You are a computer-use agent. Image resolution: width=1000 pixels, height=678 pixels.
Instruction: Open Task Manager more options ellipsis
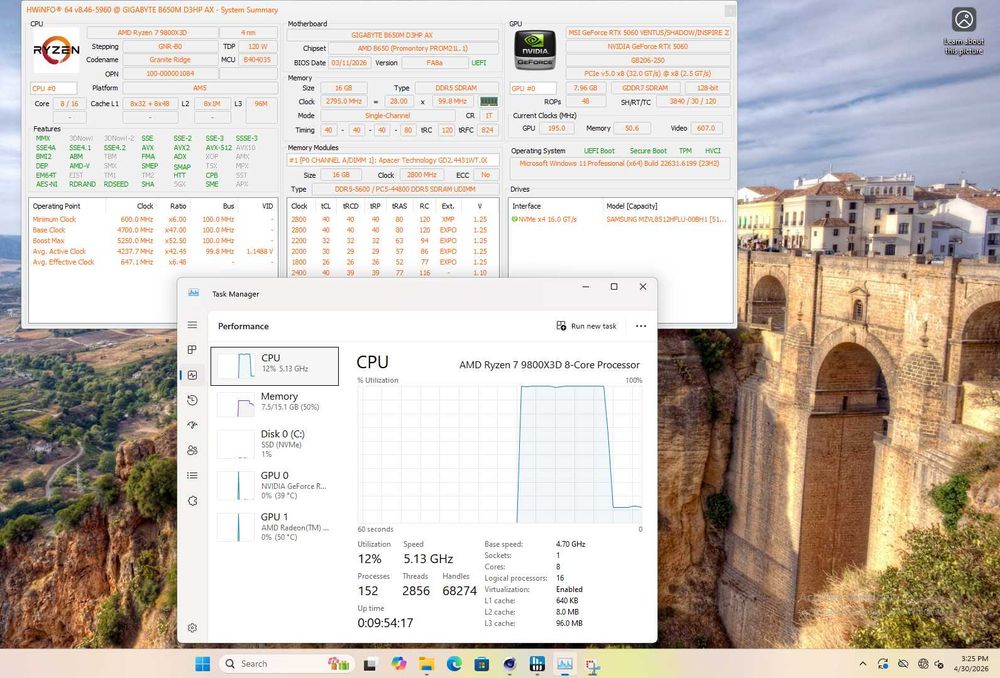click(x=641, y=326)
